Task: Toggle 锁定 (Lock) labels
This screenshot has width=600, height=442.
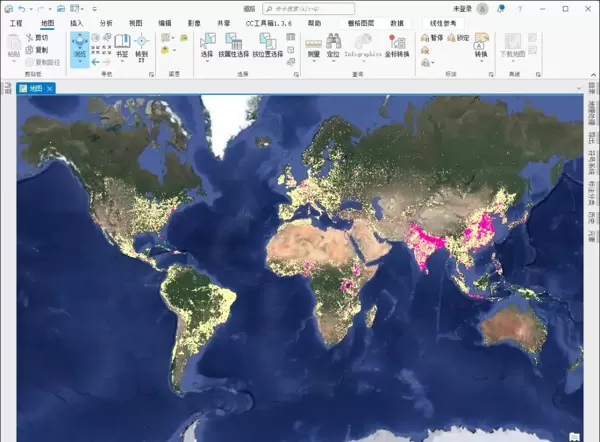Action: pos(458,37)
